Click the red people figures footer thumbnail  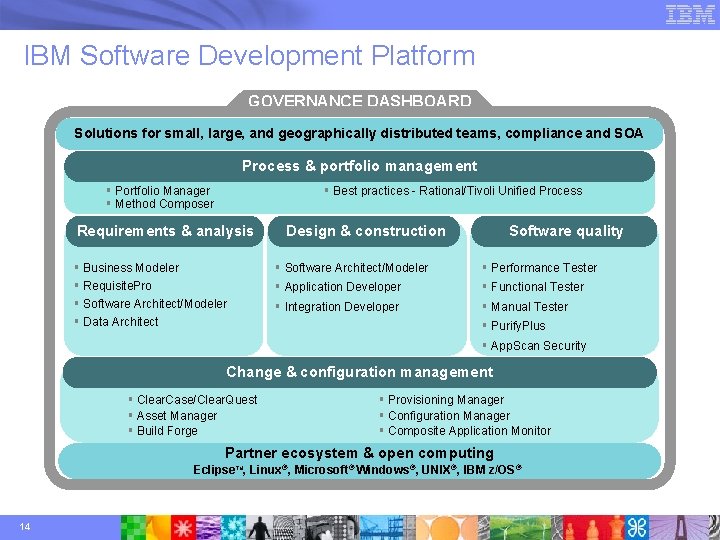pyautogui.click(x=594, y=528)
